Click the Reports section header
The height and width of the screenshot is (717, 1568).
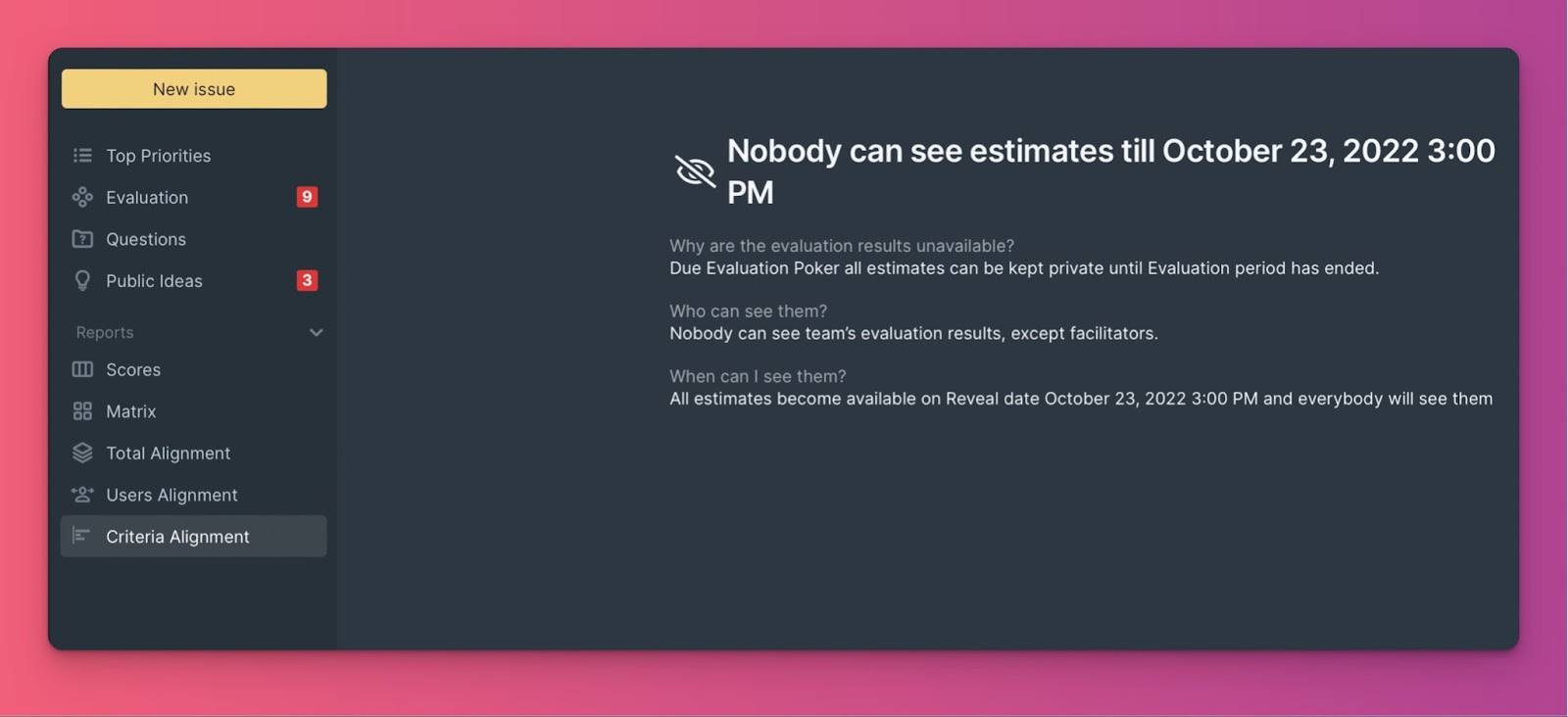pos(105,333)
